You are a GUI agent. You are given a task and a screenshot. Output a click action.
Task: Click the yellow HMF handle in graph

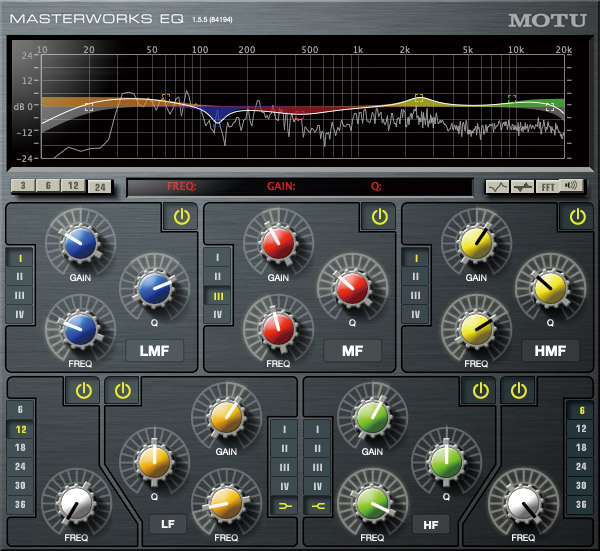pos(419,98)
